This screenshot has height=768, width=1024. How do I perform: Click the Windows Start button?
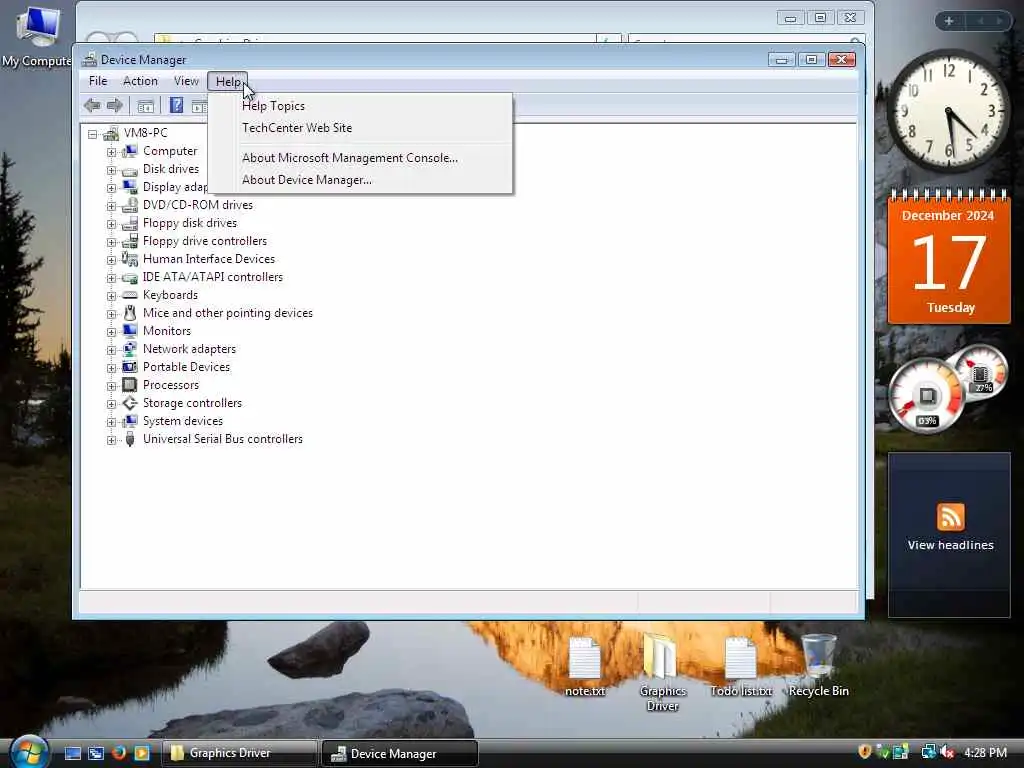point(28,752)
